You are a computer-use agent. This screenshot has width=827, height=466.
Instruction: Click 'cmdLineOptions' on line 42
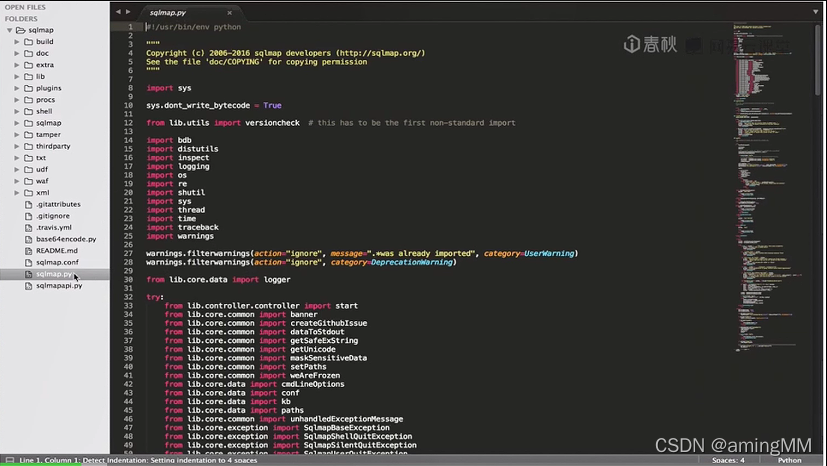point(313,384)
